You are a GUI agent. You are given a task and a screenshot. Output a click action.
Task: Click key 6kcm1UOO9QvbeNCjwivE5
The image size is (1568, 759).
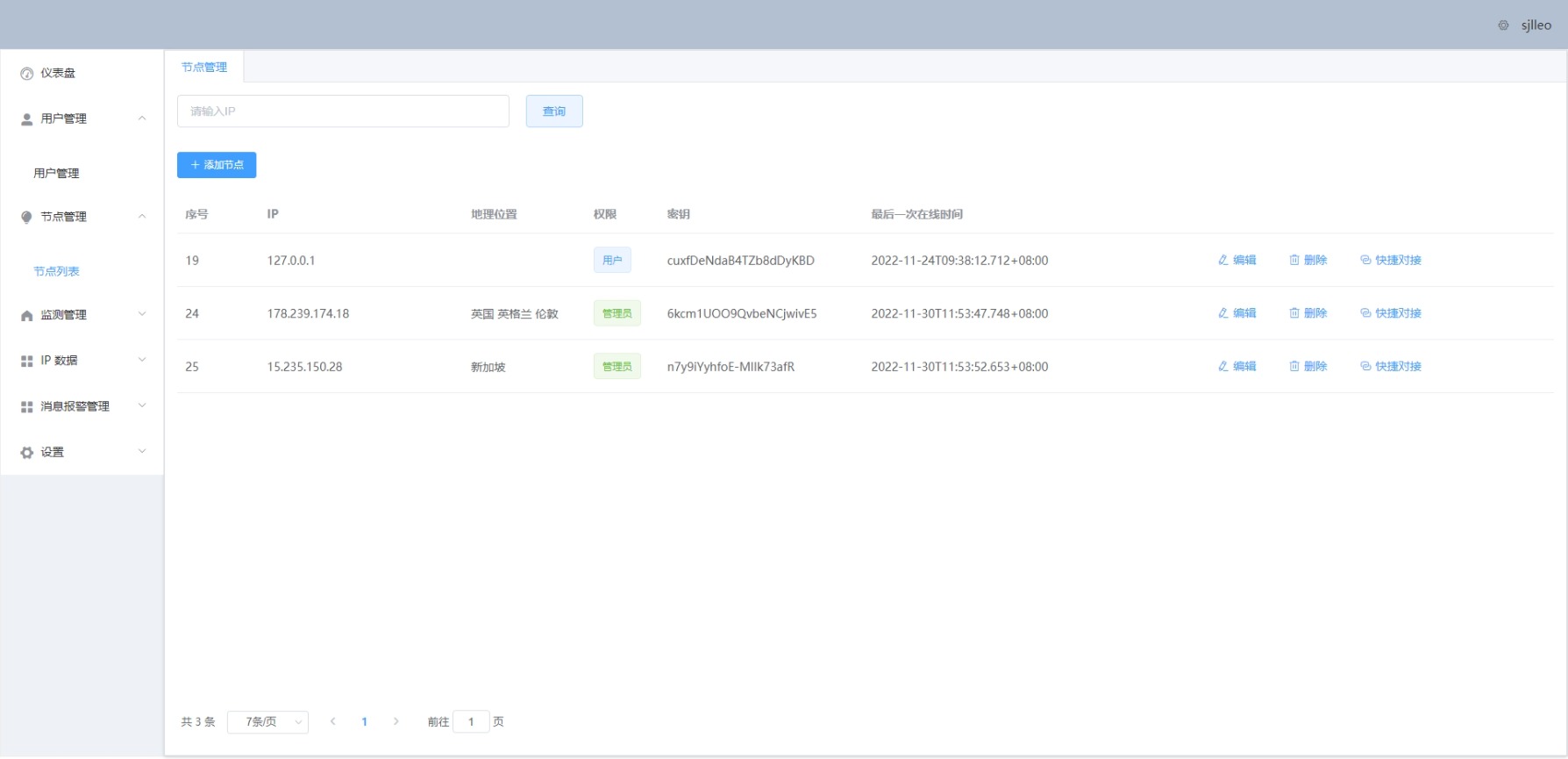[742, 313]
